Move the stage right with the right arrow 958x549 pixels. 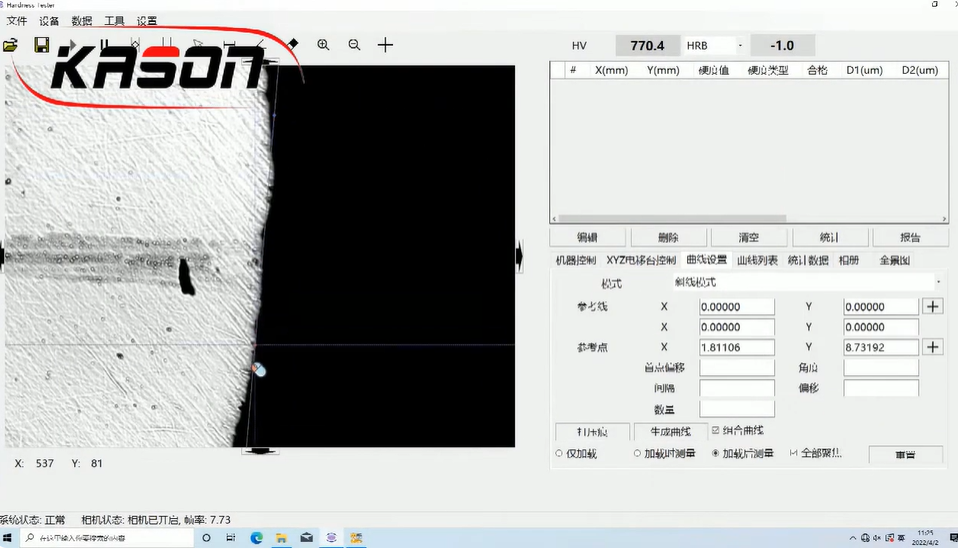click(519, 255)
